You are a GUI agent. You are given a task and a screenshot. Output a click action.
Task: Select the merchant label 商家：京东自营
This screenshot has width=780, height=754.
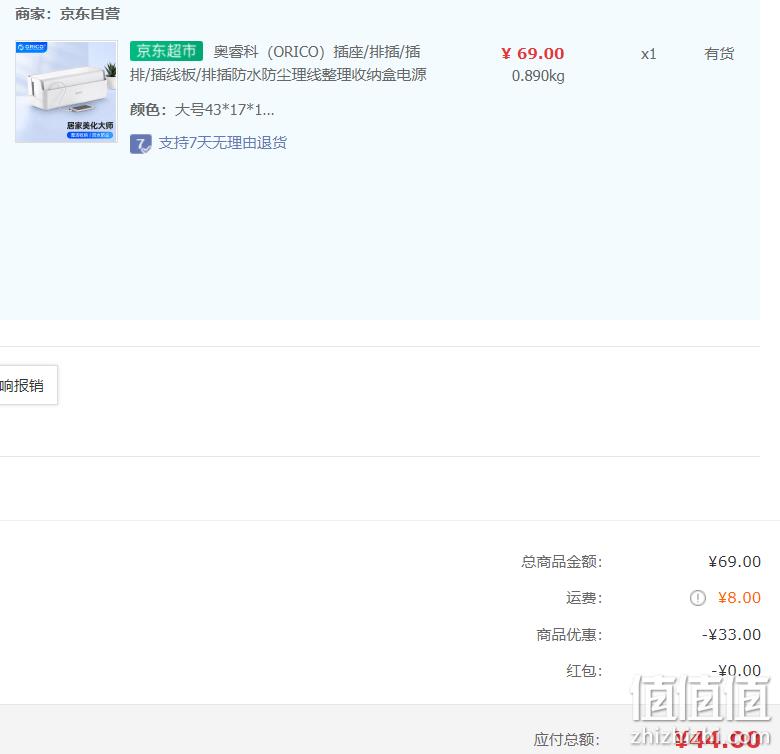click(67, 13)
